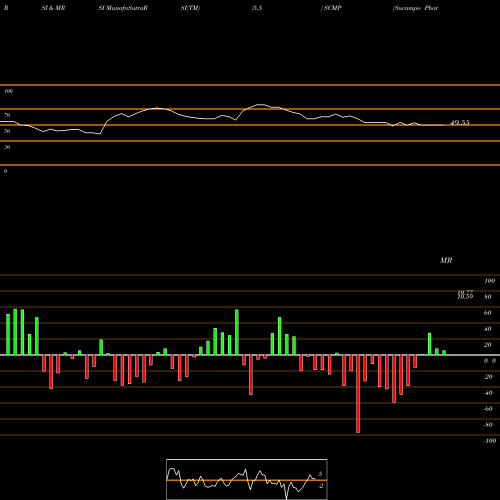Click the '-2' label in mini chart
This screenshot has height=500, width=500.
pos(320,486)
